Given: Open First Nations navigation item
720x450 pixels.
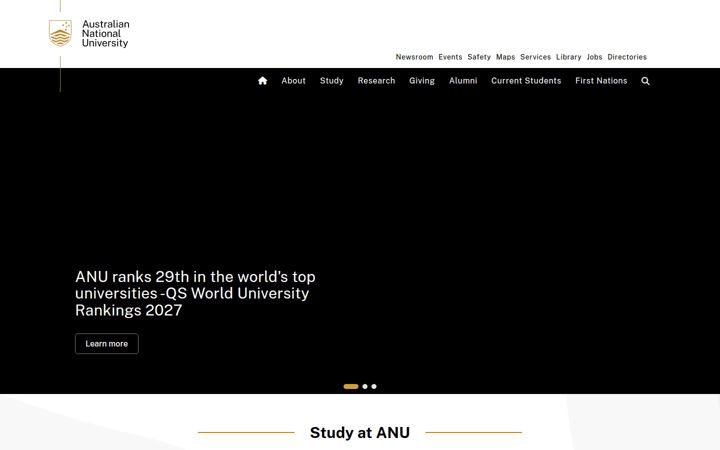Looking at the screenshot, I should [601, 81].
